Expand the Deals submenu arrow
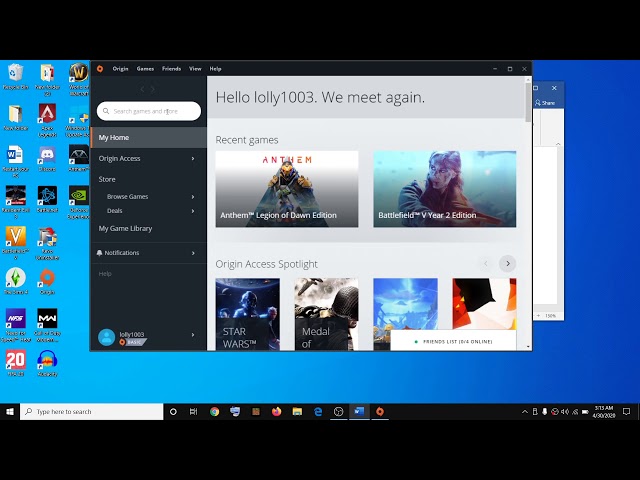 tap(193, 211)
